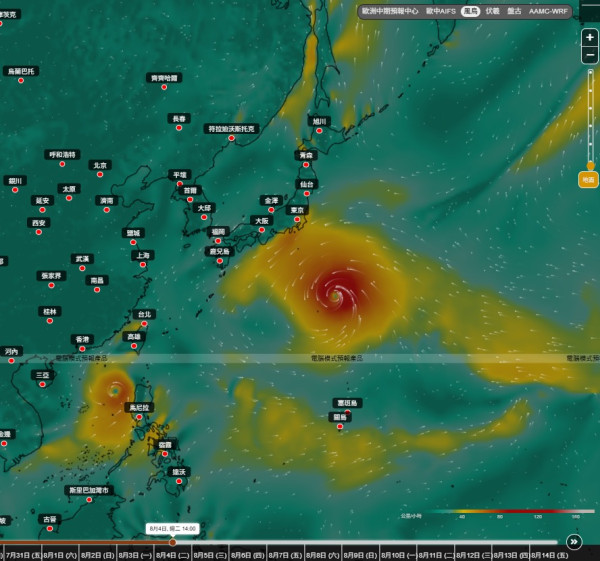Viewport: 600px width, 561px height.
Task: Select the 盤古 model option
Action: (x=514, y=11)
